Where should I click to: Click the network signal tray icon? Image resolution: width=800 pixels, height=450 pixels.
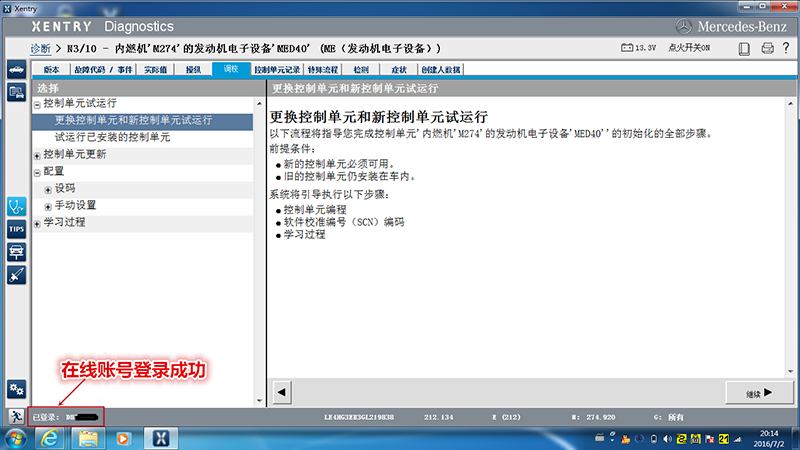(x=738, y=439)
